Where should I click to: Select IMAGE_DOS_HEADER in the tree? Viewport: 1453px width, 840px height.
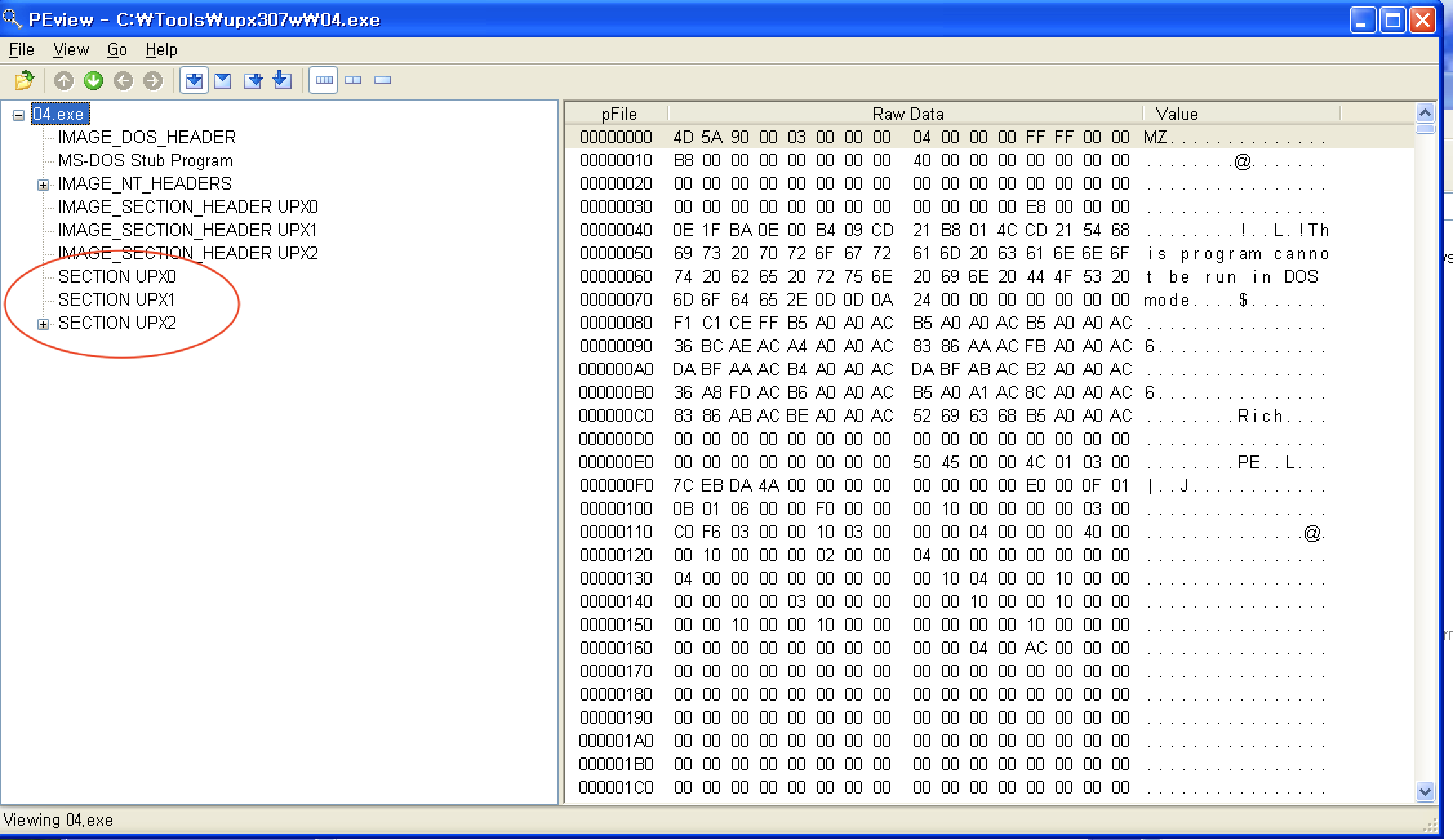[x=146, y=137]
